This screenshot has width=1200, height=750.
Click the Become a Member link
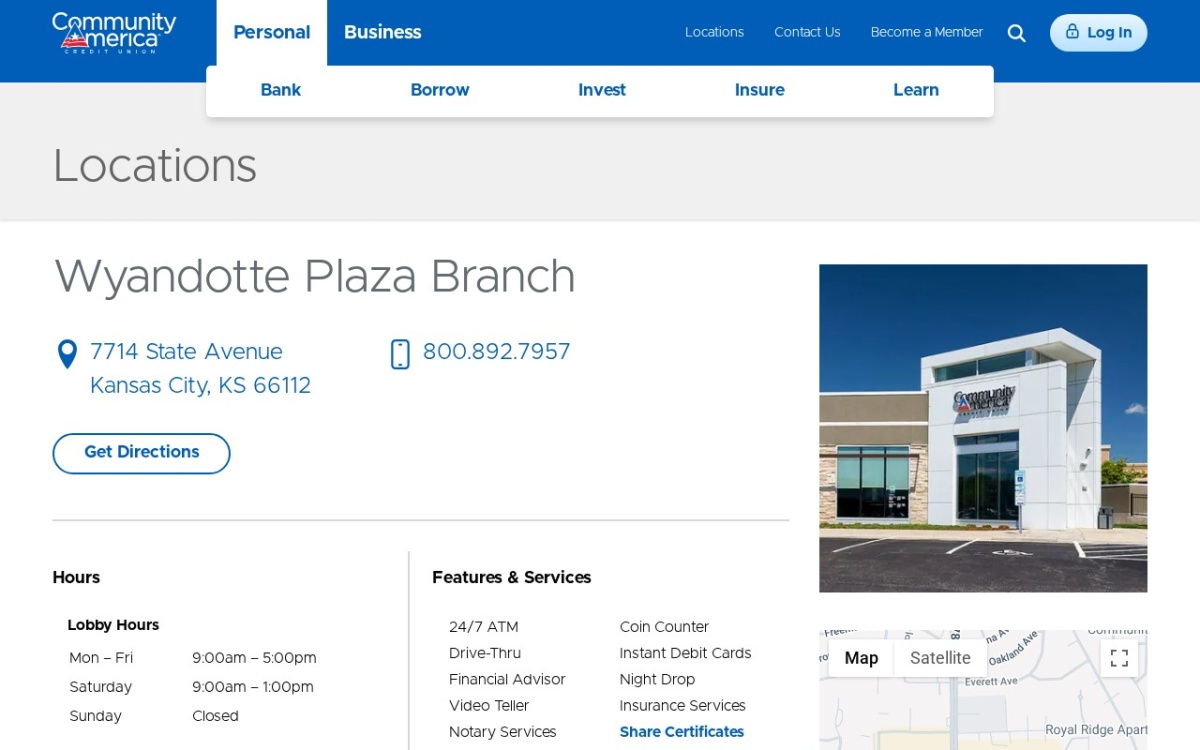coord(927,32)
